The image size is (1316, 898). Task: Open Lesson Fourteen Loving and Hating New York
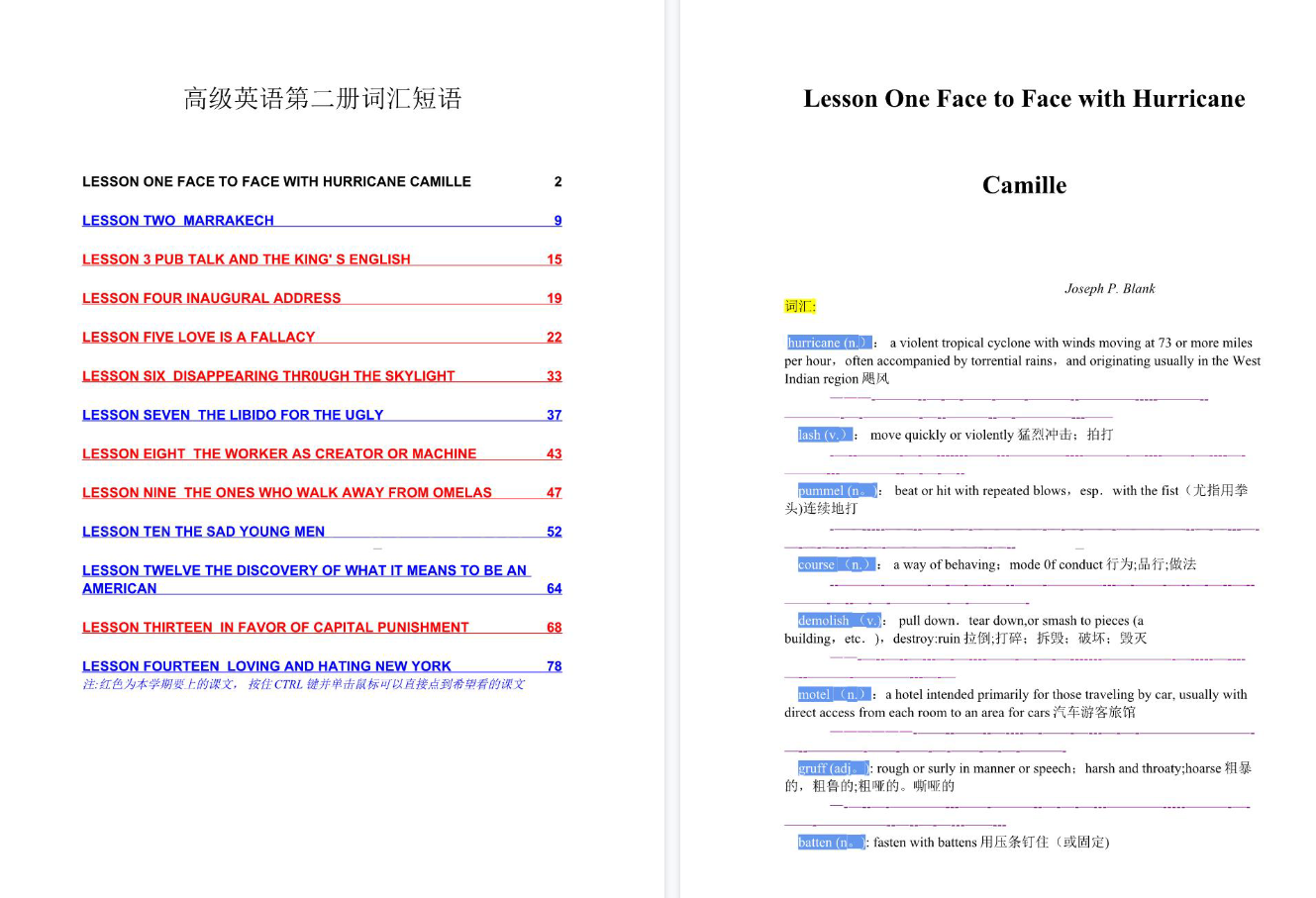coord(266,666)
